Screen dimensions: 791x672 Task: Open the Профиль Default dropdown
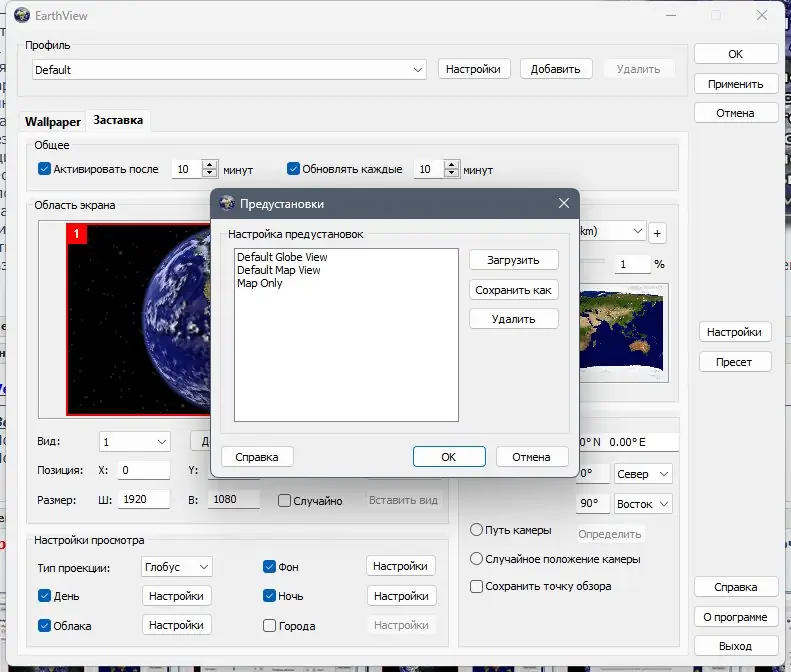coord(229,70)
